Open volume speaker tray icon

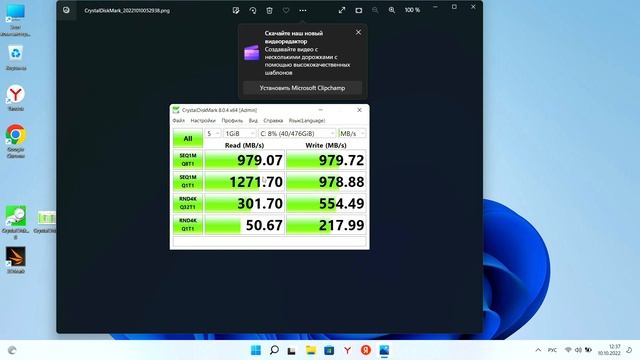pos(578,350)
